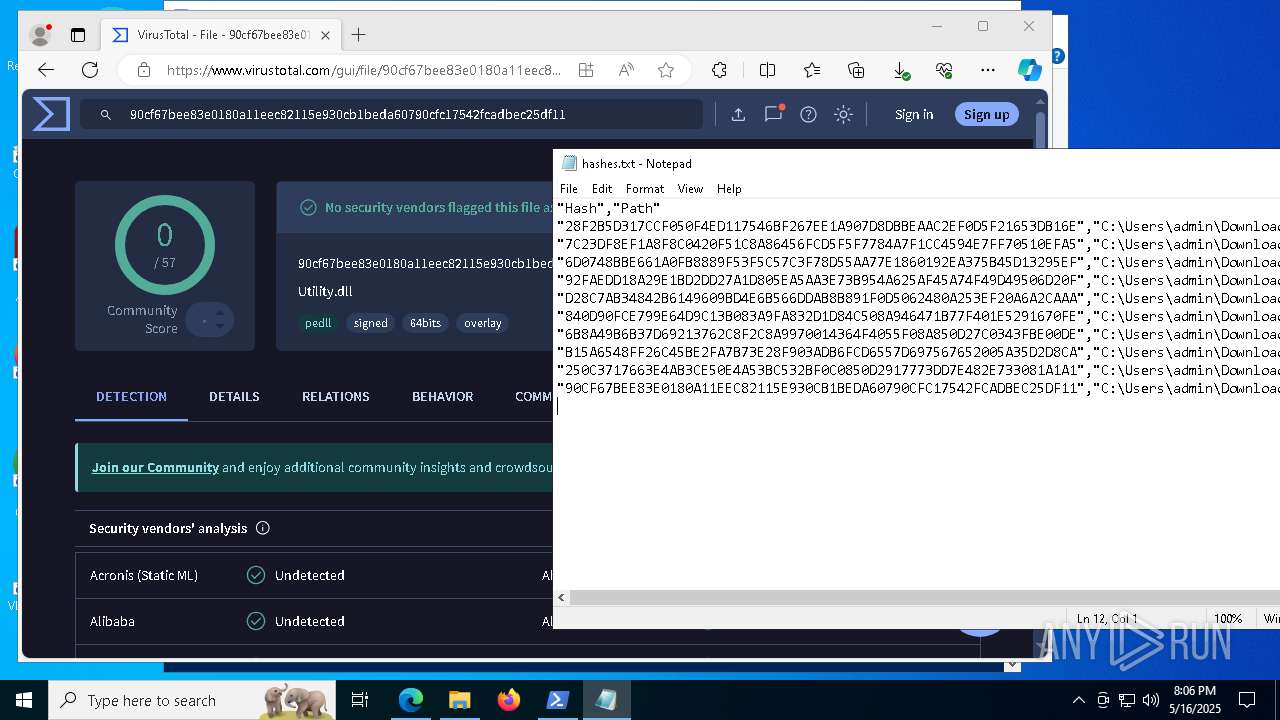Open volume control in system tray
Image resolution: width=1280 pixels, height=720 pixels.
(1151, 700)
